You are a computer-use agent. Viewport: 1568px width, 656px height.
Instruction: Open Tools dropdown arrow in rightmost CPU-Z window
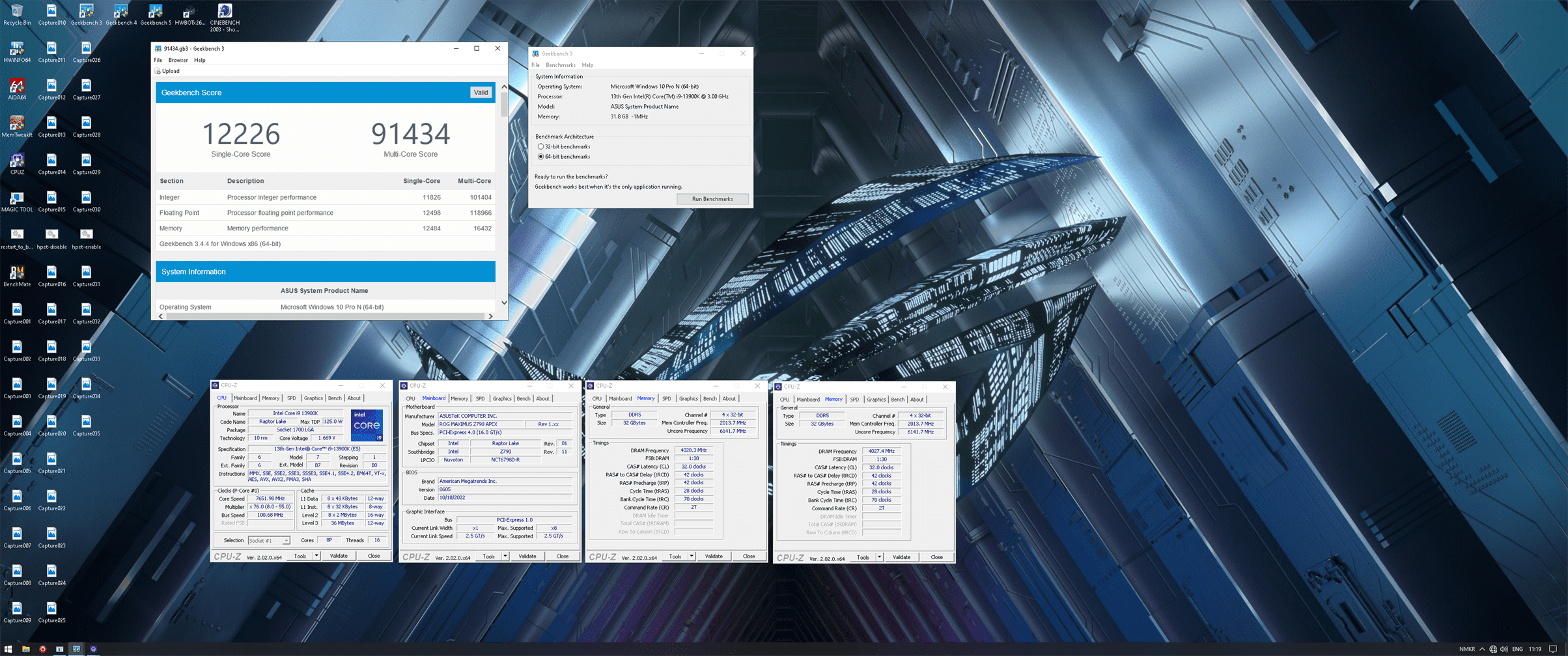point(879,557)
